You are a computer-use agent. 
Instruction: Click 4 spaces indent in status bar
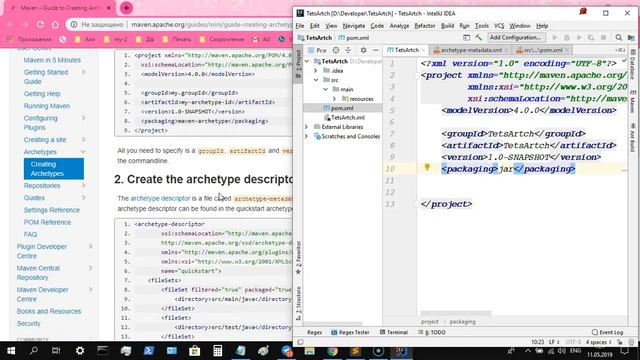599,342
